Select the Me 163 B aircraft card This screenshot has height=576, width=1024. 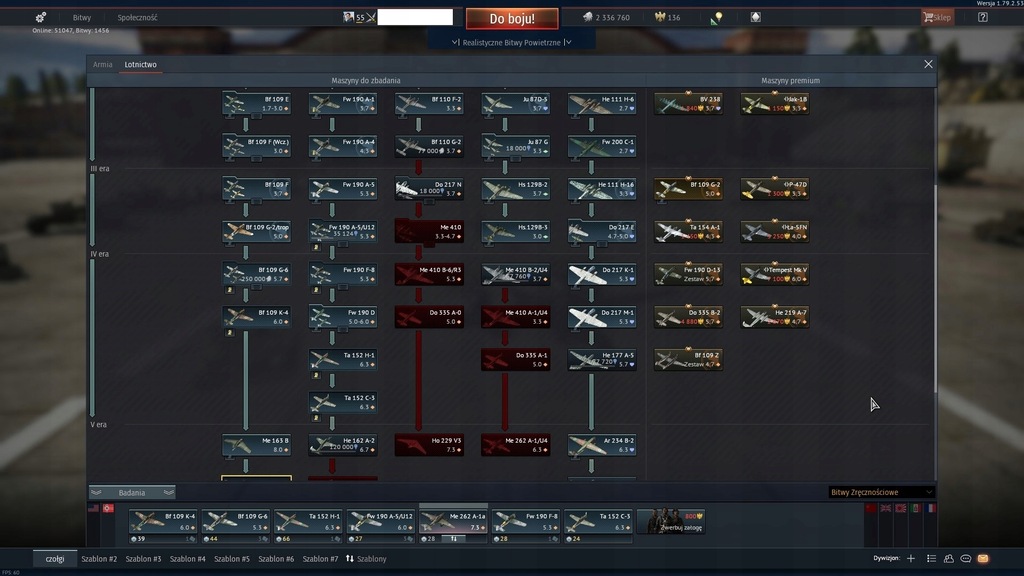pos(256,445)
